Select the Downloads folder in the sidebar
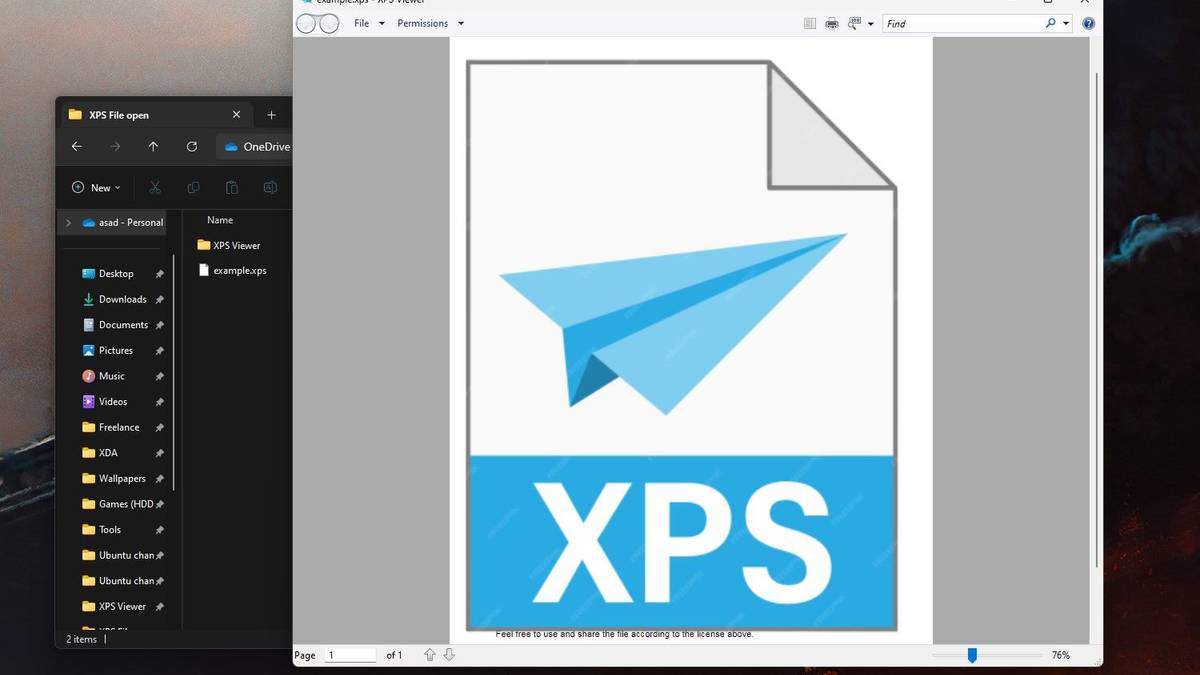Viewport: 1200px width, 675px height. [x=121, y=298]
